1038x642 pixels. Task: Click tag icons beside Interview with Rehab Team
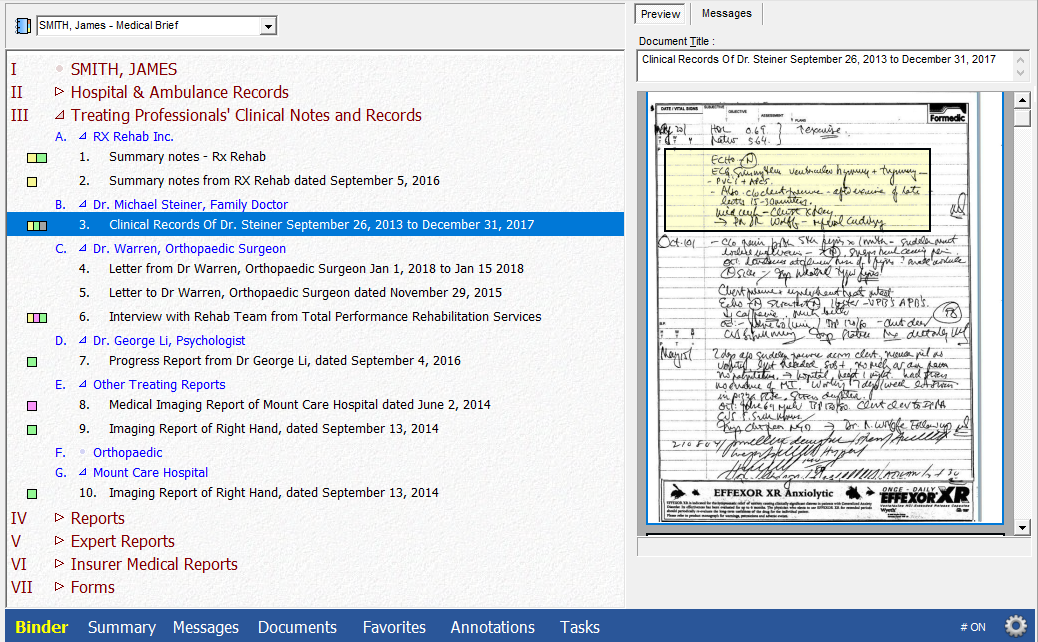coord(37,318)
